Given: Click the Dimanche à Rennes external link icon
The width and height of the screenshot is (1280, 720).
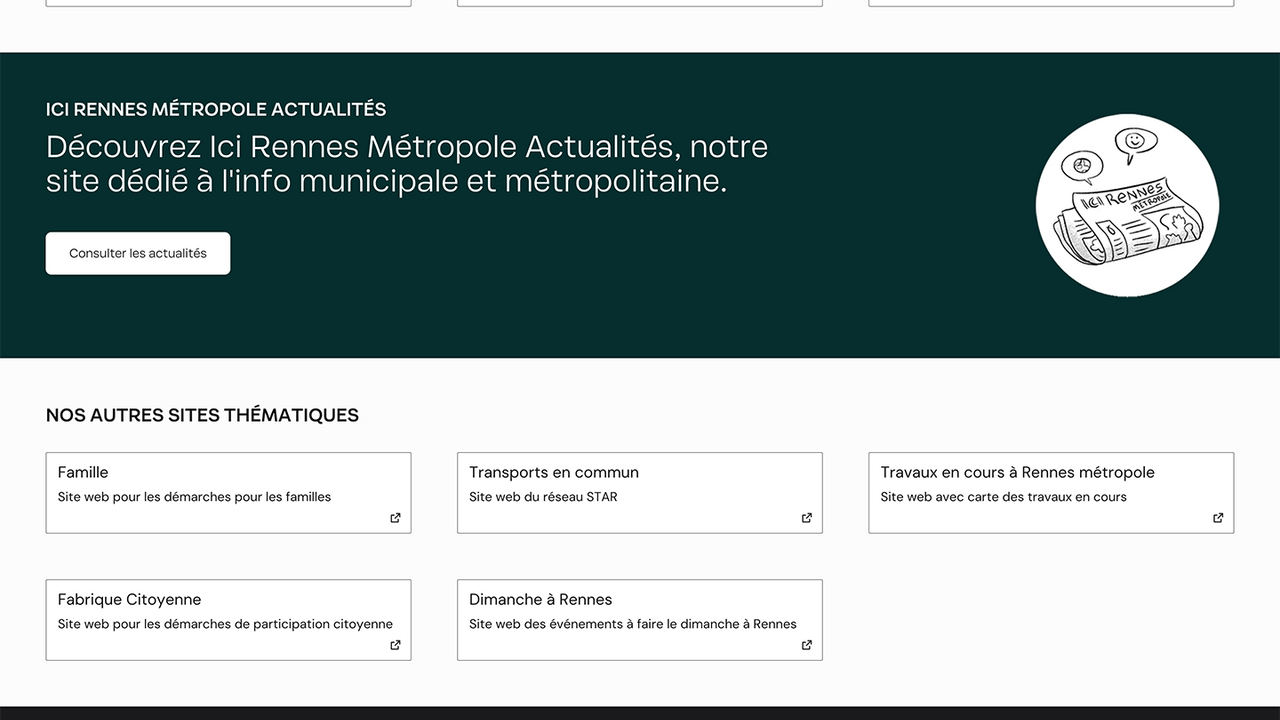Looking at the screenshot, I should coord(806,645).
